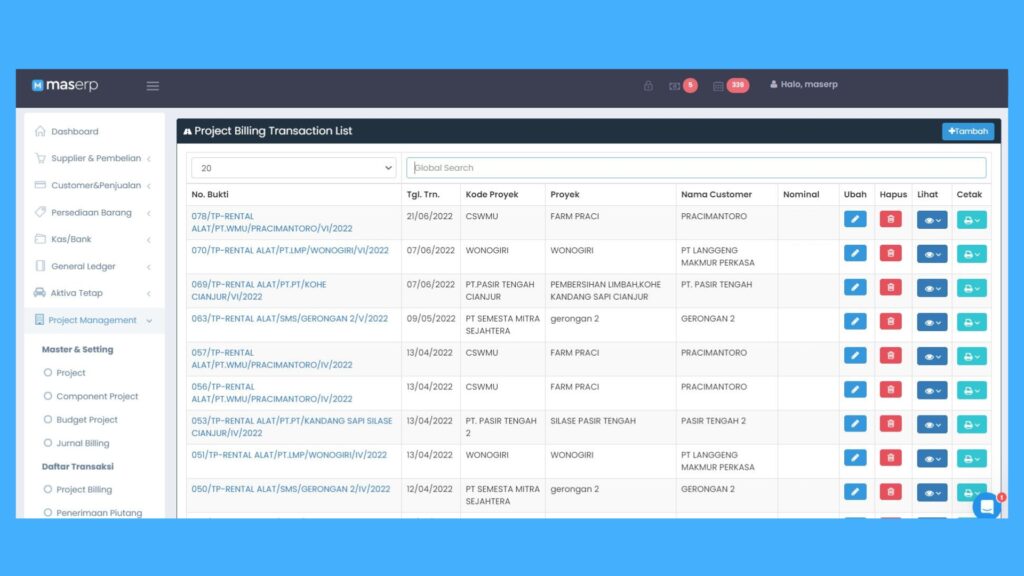The width and height of the screenshot is (1024, 576).
Task: Click the lock icon in top bar
Action: (648, 86)
